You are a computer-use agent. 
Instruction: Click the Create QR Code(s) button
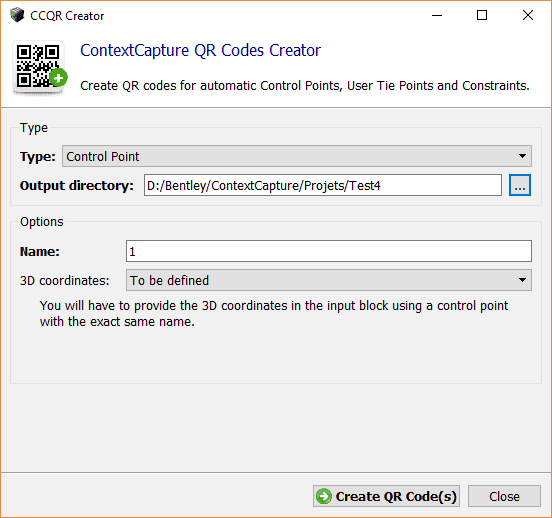tap(386, 496)
